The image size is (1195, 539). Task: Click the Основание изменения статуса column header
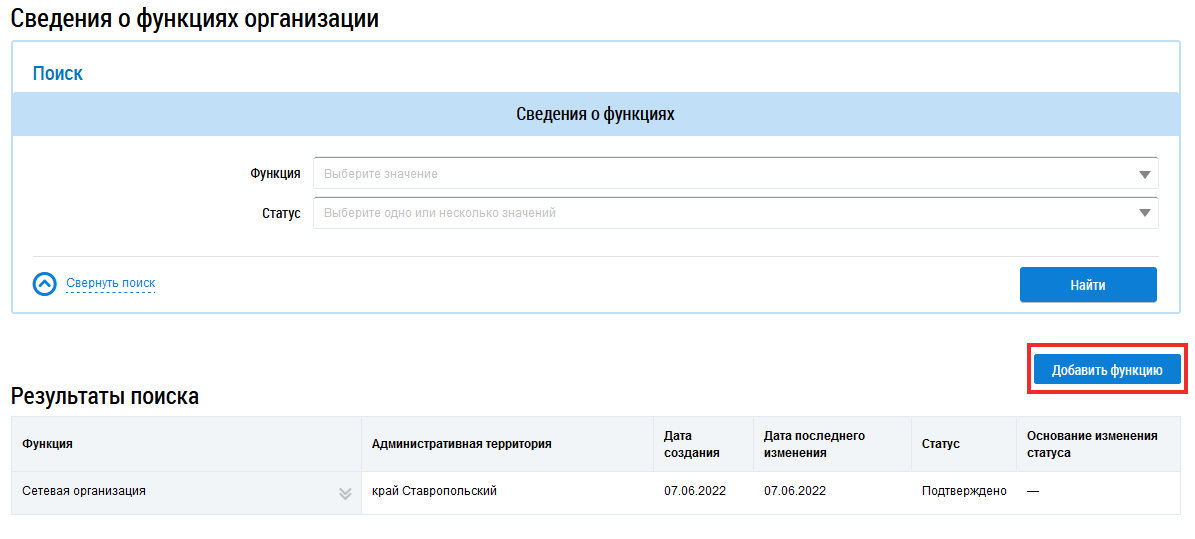point(1092,444)
